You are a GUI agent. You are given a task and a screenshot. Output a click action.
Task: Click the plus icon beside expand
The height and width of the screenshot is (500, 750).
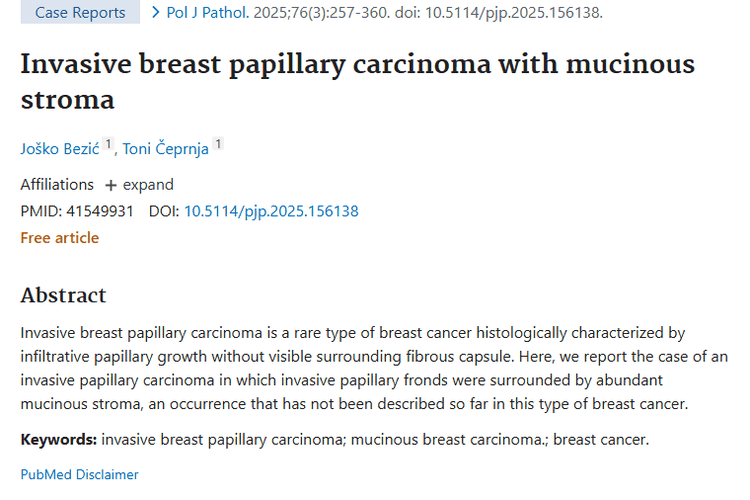point(111,185)
